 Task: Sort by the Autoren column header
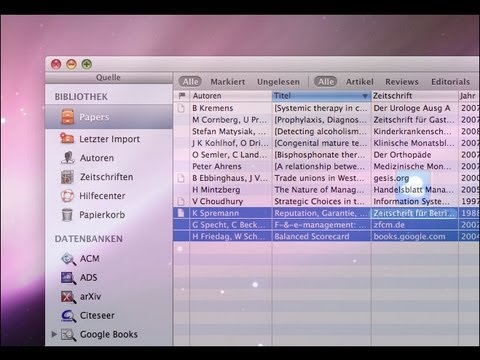tap(231, 96)
